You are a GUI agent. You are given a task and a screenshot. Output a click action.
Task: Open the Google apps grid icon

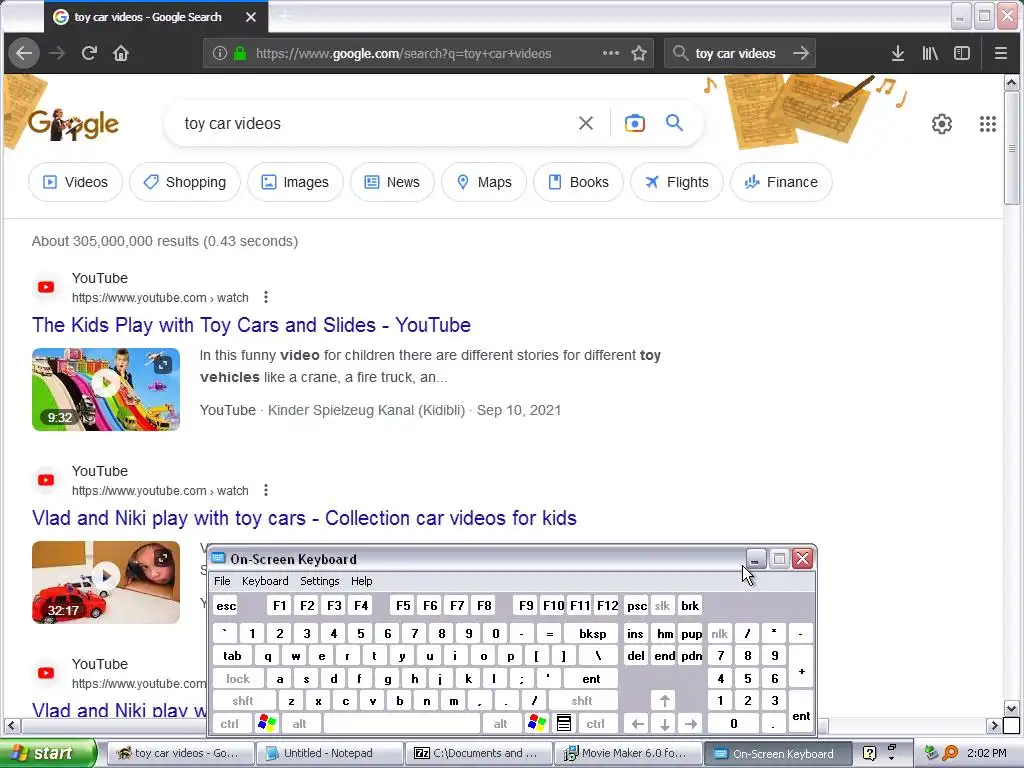(988, 123)
